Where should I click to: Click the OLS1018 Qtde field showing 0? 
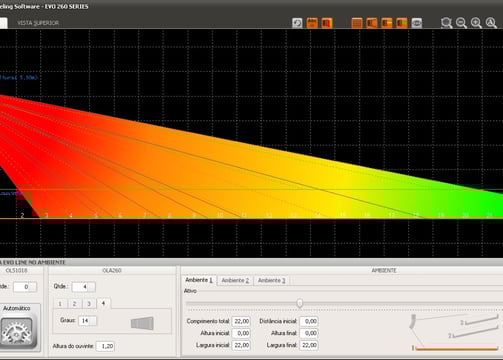[x=25, y=287]
